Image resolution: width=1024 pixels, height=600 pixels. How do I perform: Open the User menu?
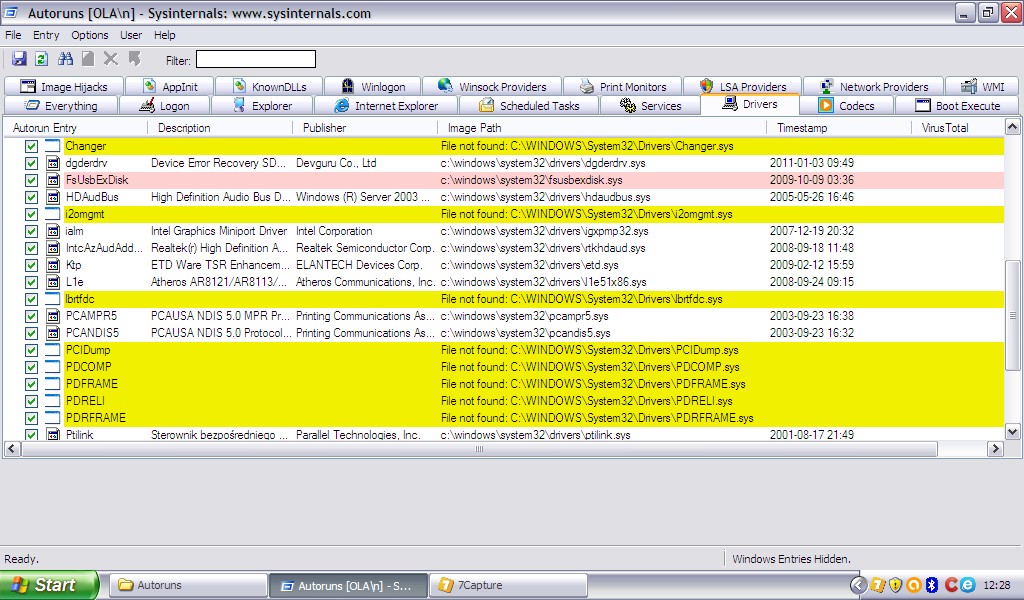pyautogui.click(x=131, y=35)
